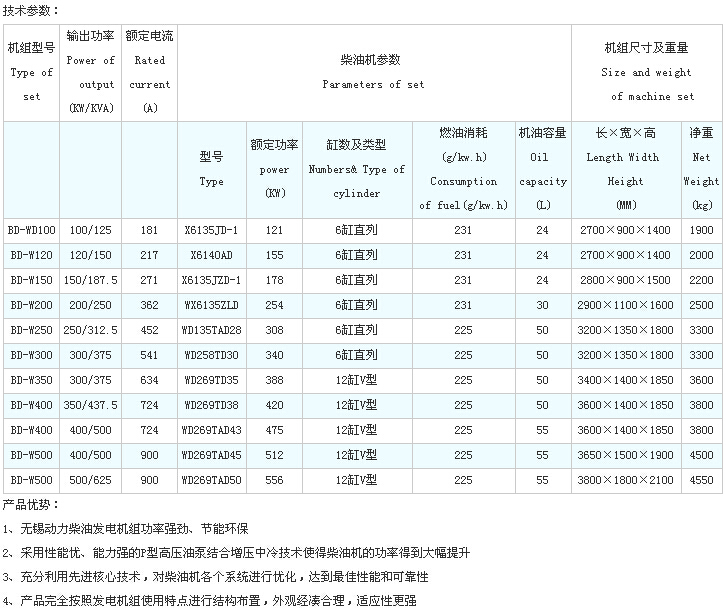The image size is (726, 611).
Task: Click the 柴油机参数 Parameters of set header
Action: coord(373,72)
